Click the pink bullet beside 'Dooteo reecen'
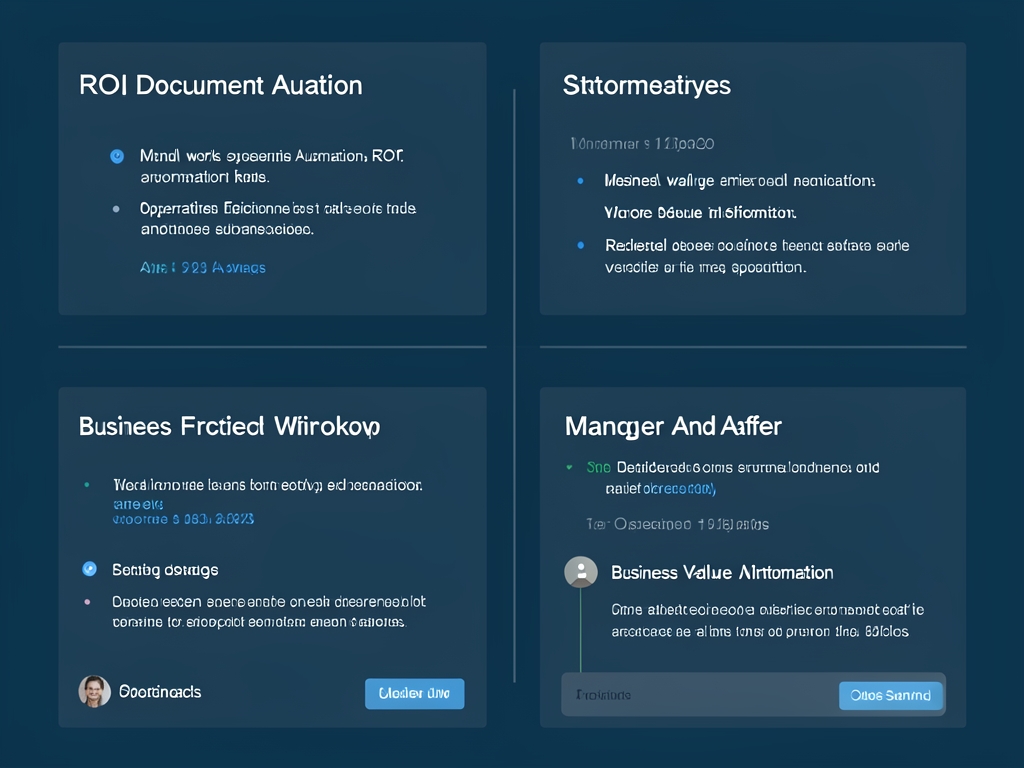The width and height of the screenshot is (1024, 768). pos(87,601)
